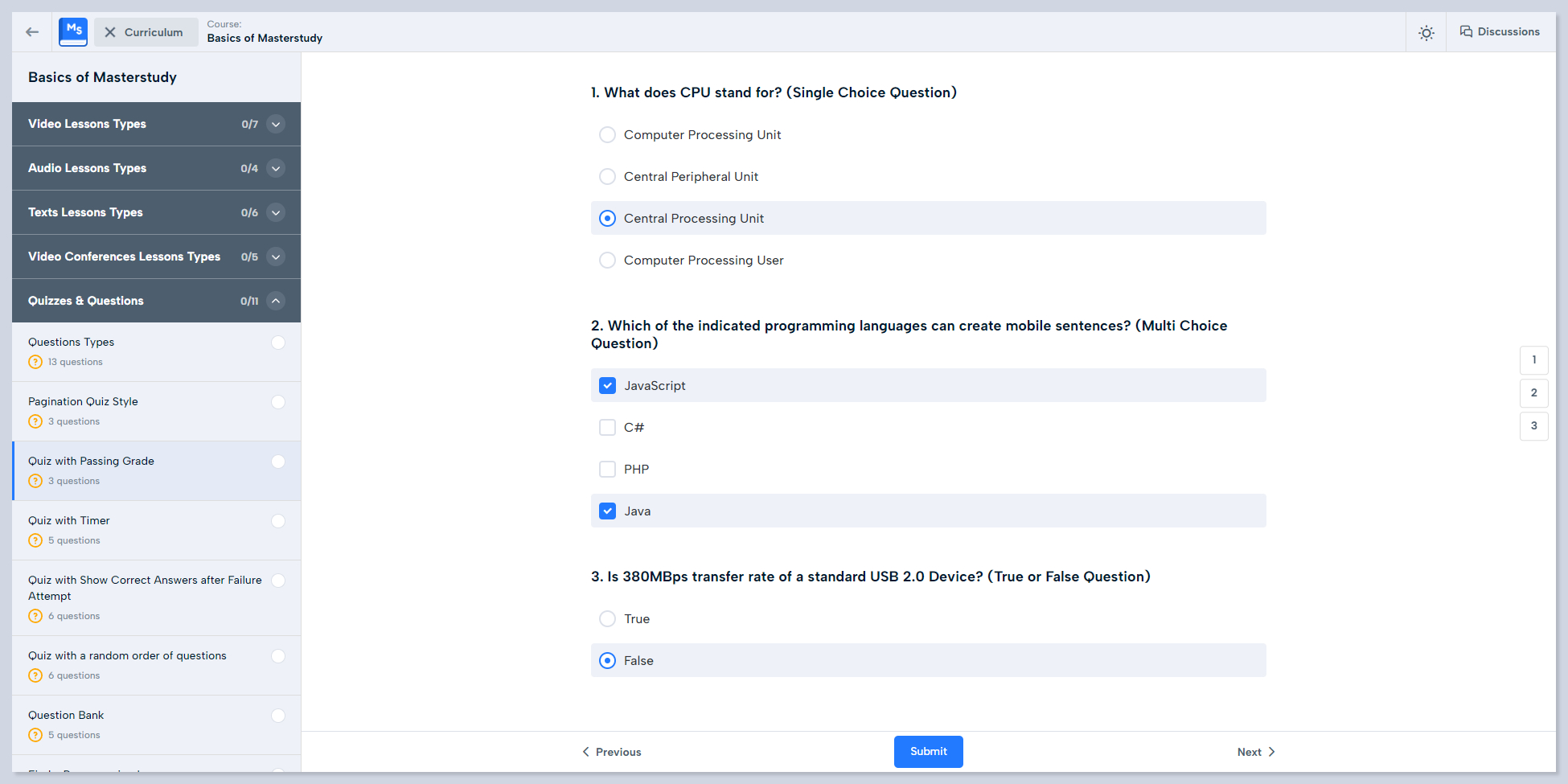Viewport: 1568px width, 784px height.
Task: Open Quiz with a random order of questions
Action: pos(127,656)
